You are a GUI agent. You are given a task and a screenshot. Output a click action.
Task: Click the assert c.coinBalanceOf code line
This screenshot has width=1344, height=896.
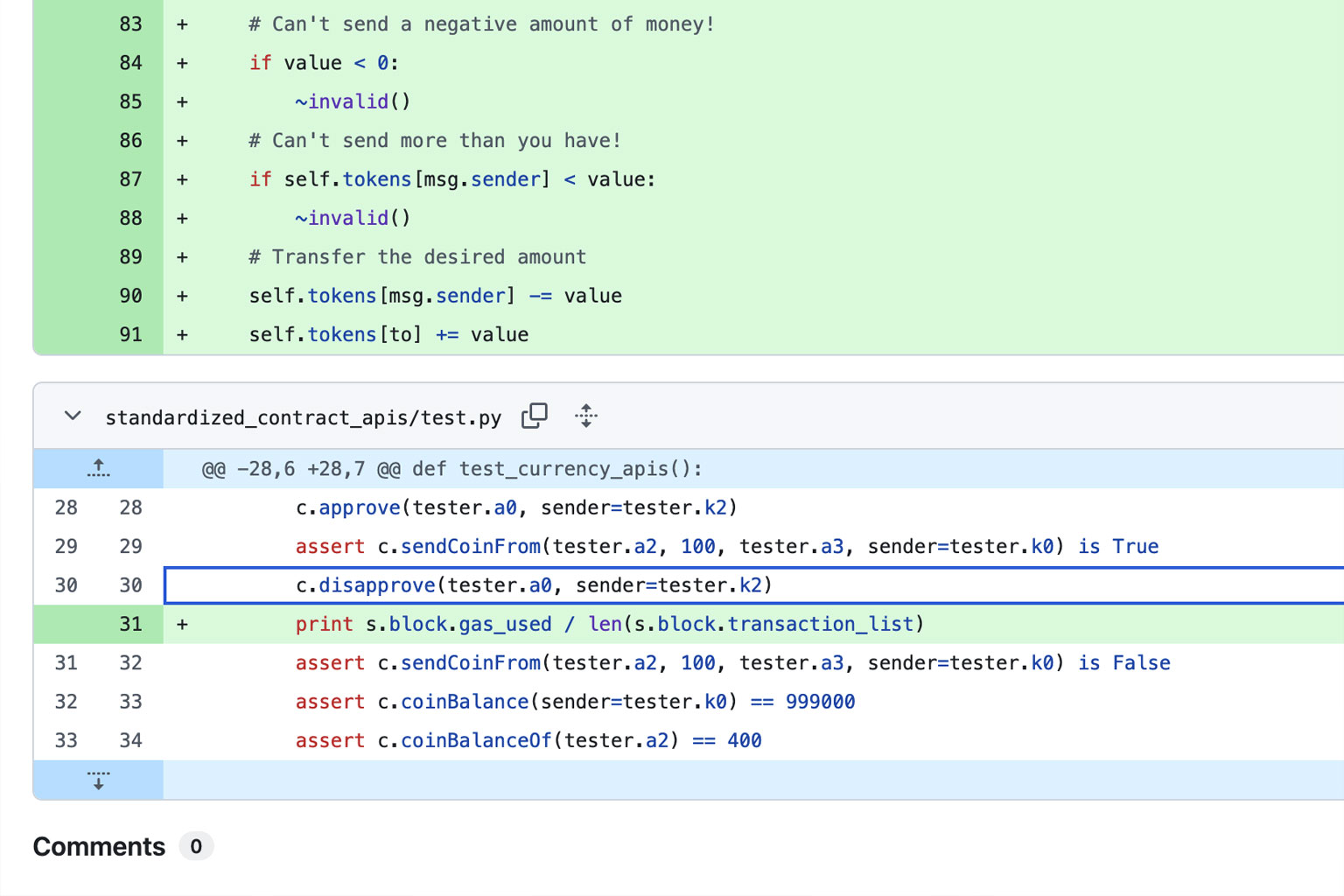(x=528, y=741)
